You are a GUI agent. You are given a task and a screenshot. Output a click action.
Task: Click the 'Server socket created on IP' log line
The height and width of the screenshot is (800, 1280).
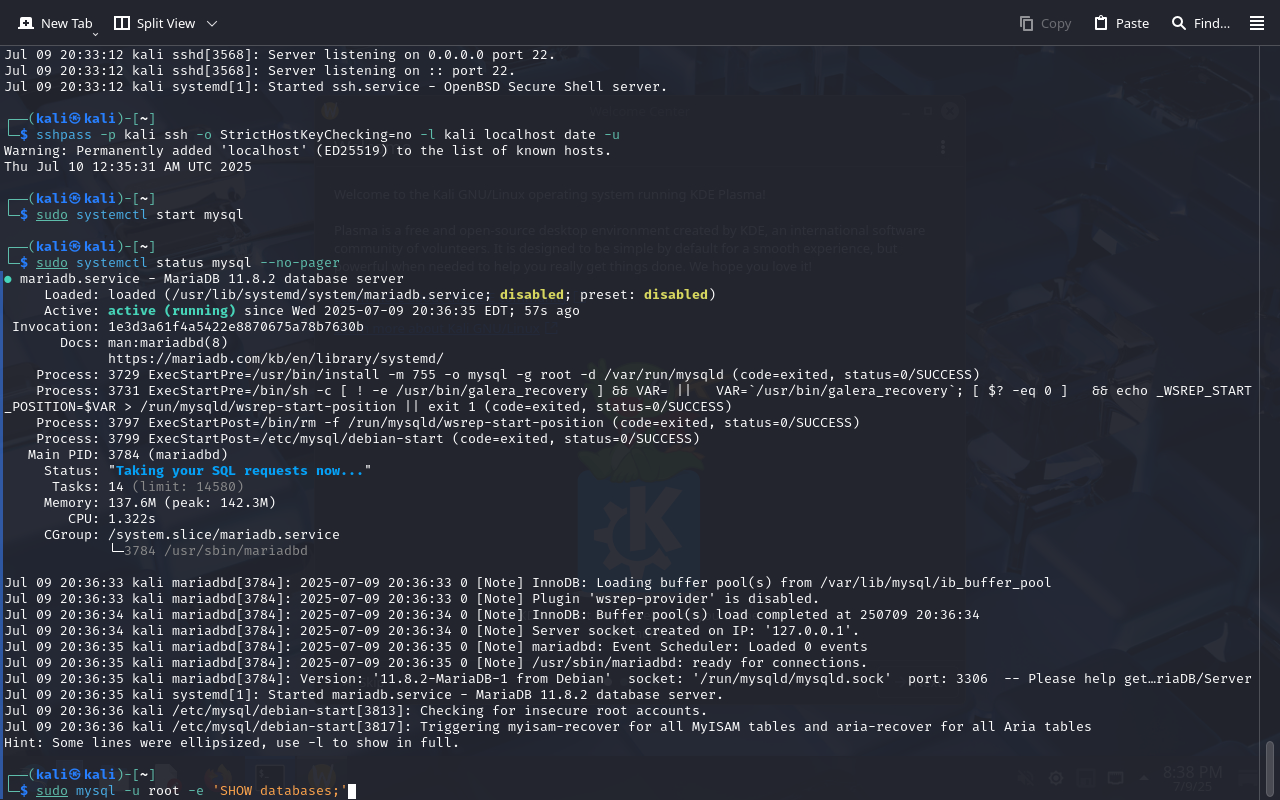coord(432,630)
